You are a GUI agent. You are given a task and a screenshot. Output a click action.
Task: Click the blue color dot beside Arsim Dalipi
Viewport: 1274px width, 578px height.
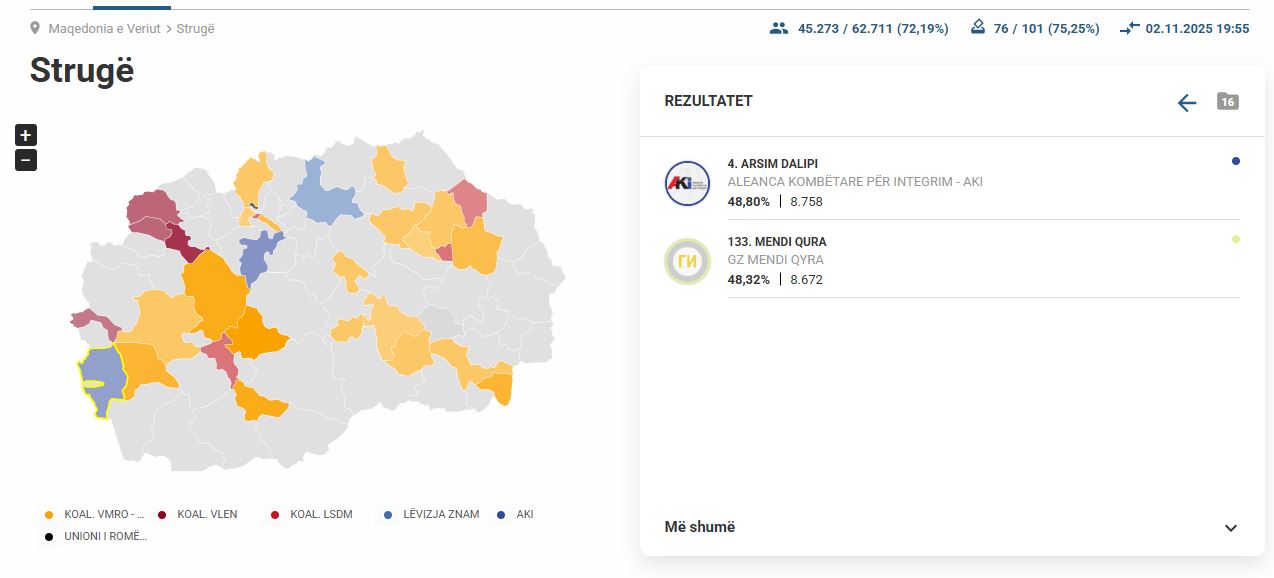(1236, 161)
